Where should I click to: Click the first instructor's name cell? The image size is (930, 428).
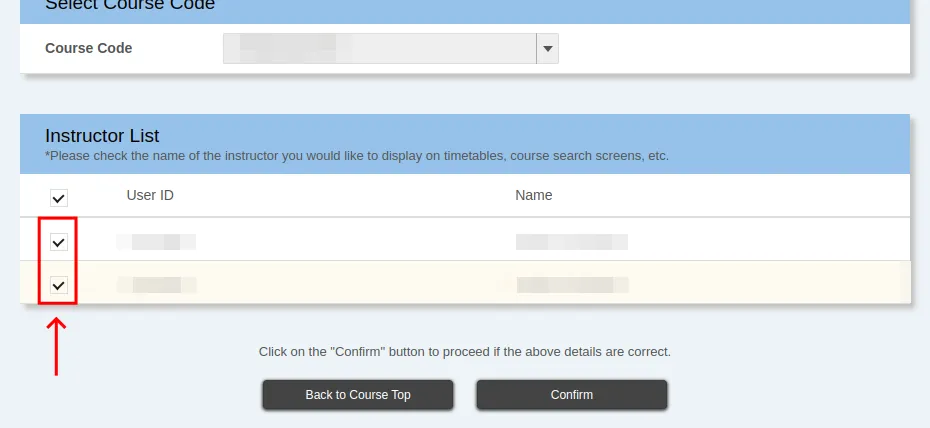571,241
